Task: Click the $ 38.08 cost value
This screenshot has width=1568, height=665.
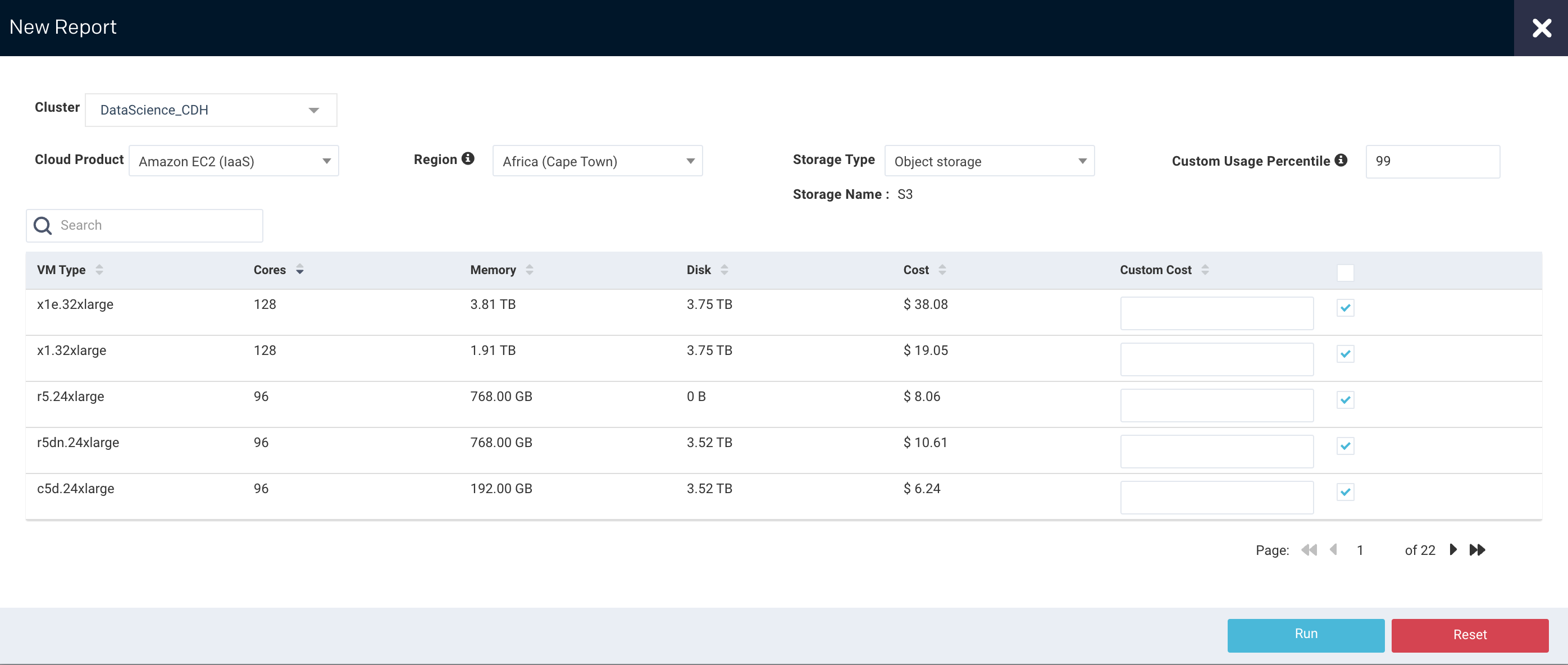Action: (925, 304)
